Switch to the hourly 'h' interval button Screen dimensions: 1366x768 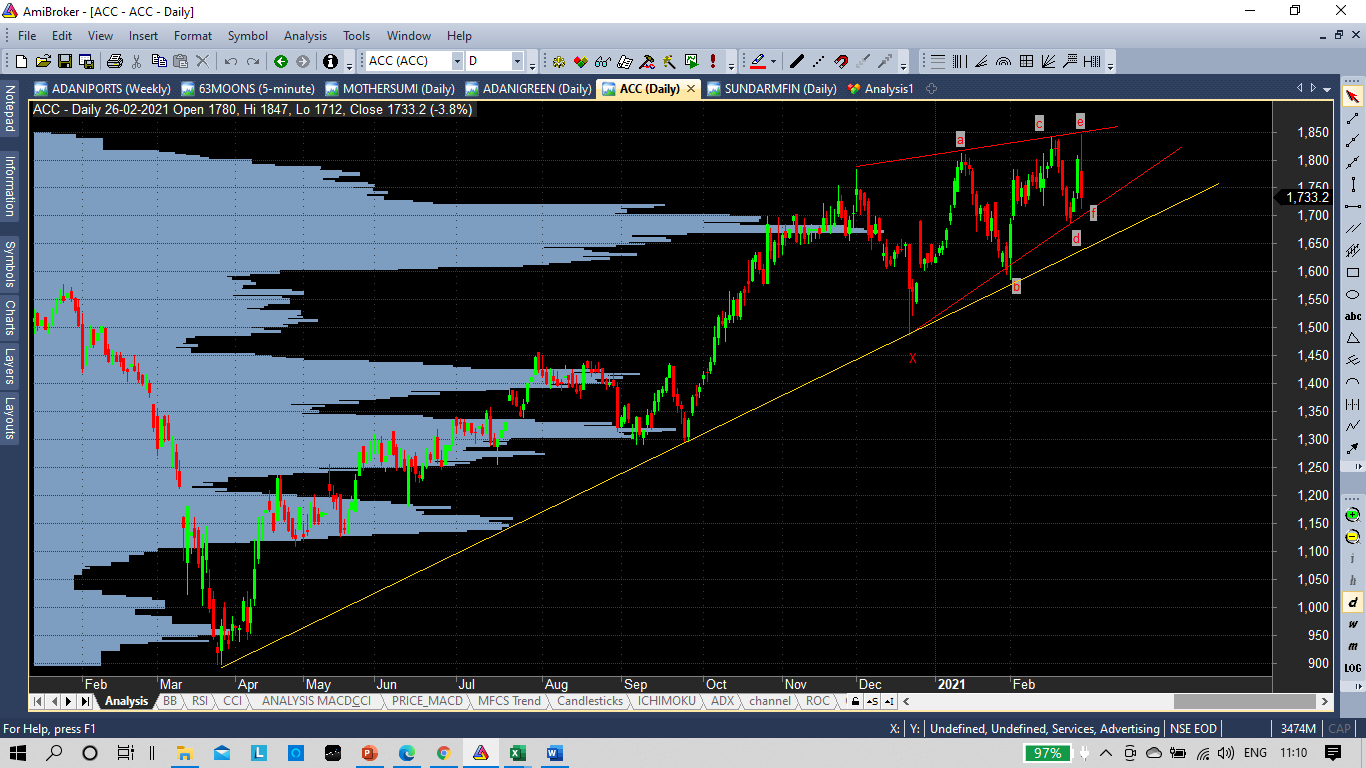(1353, 580)
